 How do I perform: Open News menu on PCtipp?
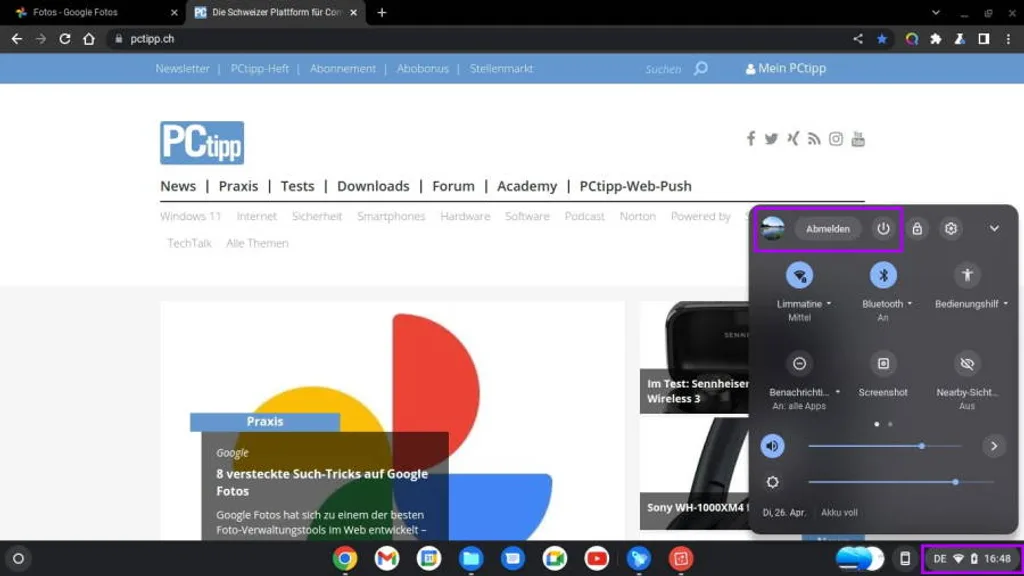click(x=178, y=186)
